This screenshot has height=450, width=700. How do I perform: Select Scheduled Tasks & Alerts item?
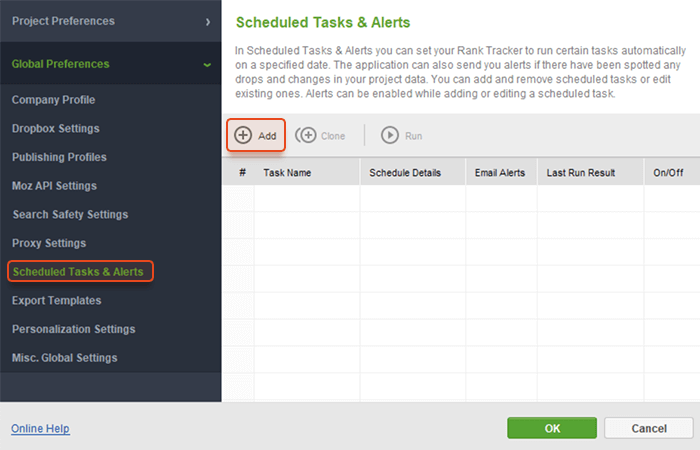80,271
